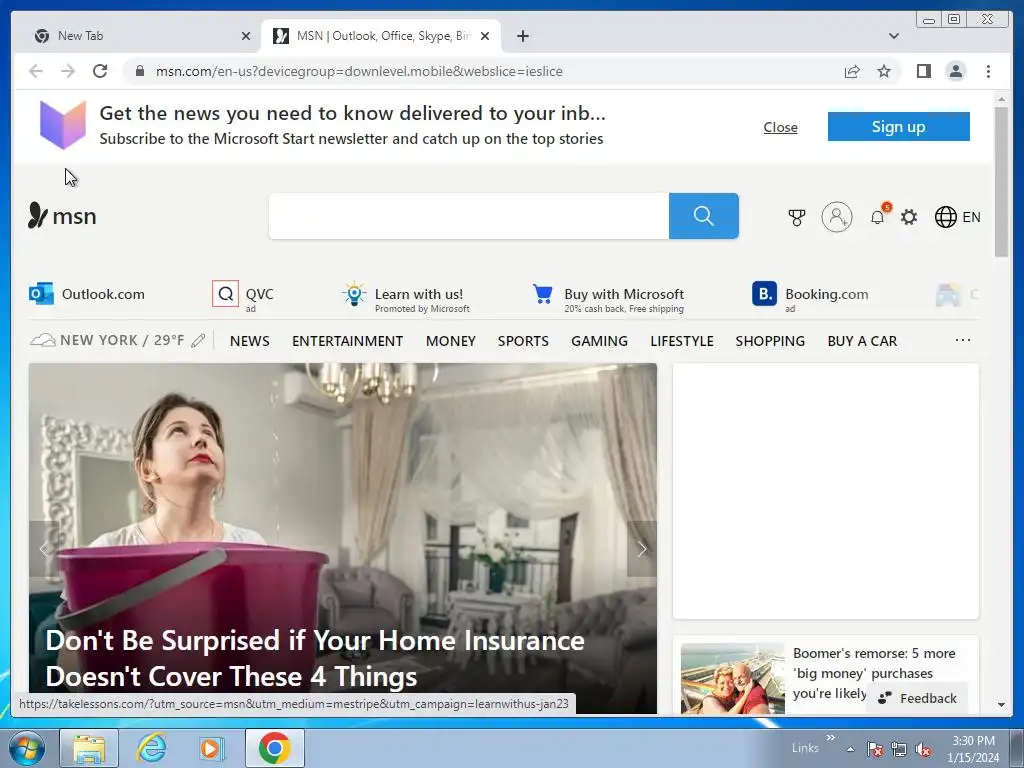This screenshot has width=1024, height=768.
Task: Open Windows Explorer from taskbar
Action: click(89, 748)
